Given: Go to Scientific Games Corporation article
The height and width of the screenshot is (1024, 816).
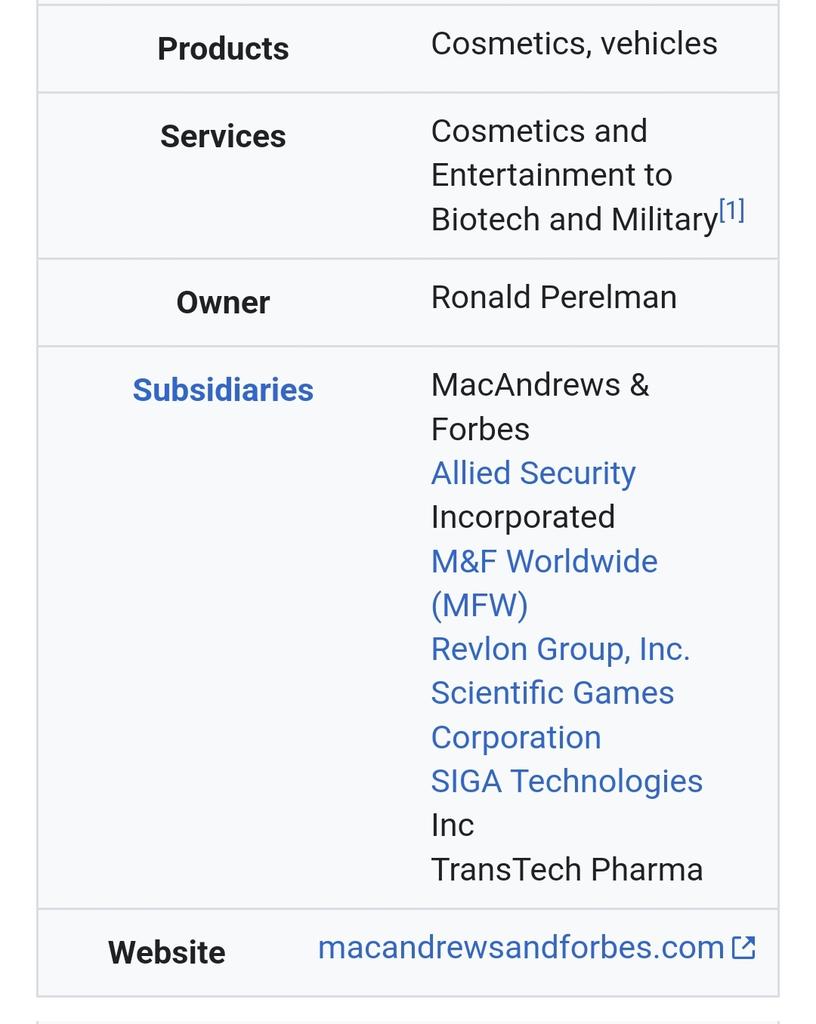Looking at the screenshot, I should tap(552, 693).
